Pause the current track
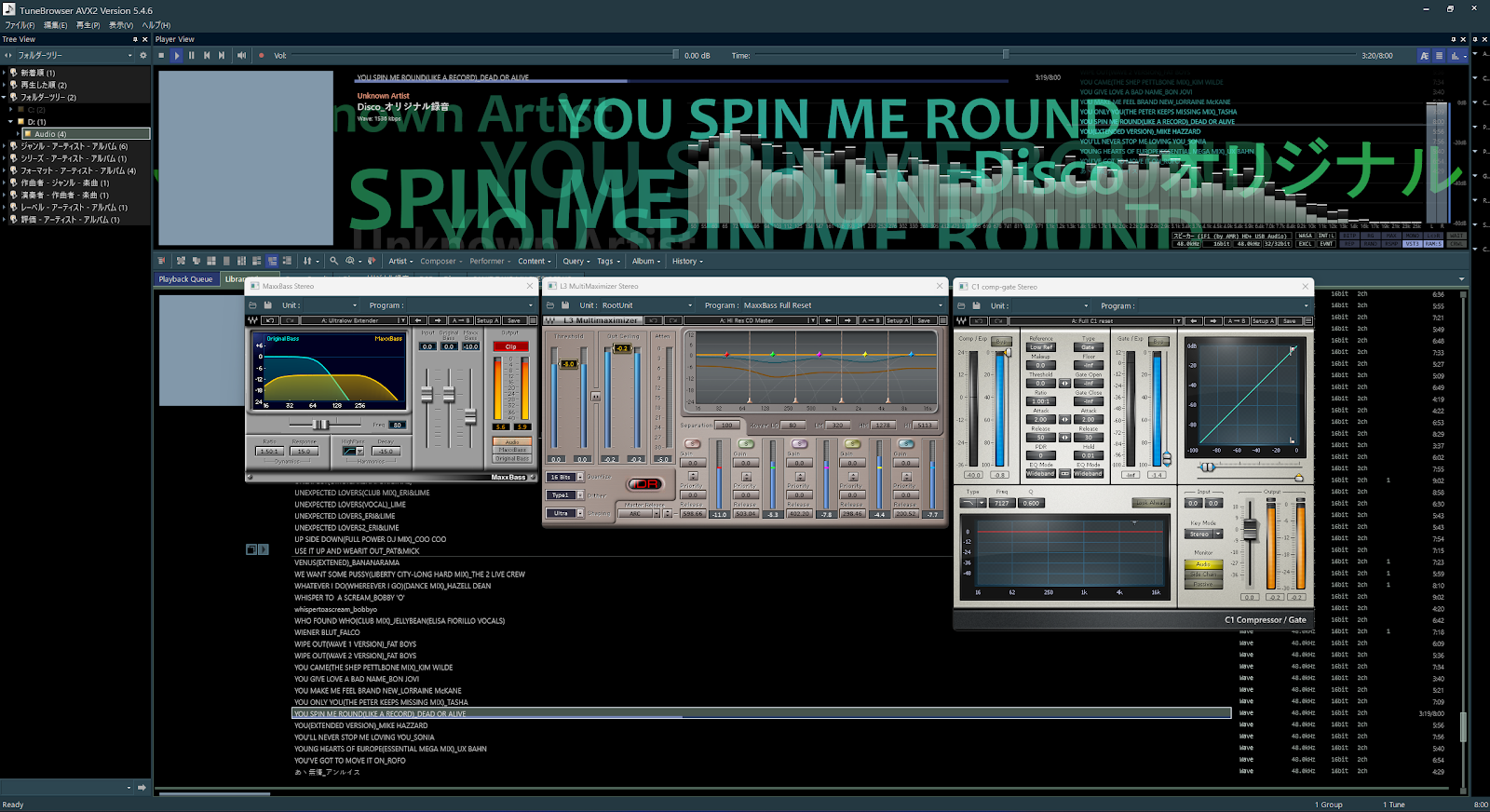Viewport: 1490px width, 812px height. click(x=192, y=56)
